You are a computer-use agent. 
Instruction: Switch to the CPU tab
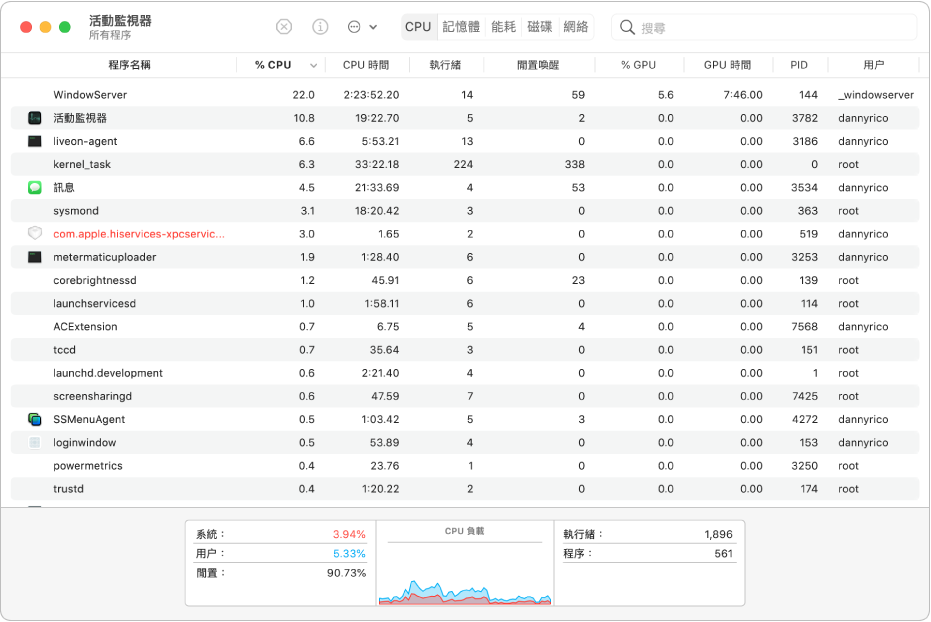click(x=418, y=27)
